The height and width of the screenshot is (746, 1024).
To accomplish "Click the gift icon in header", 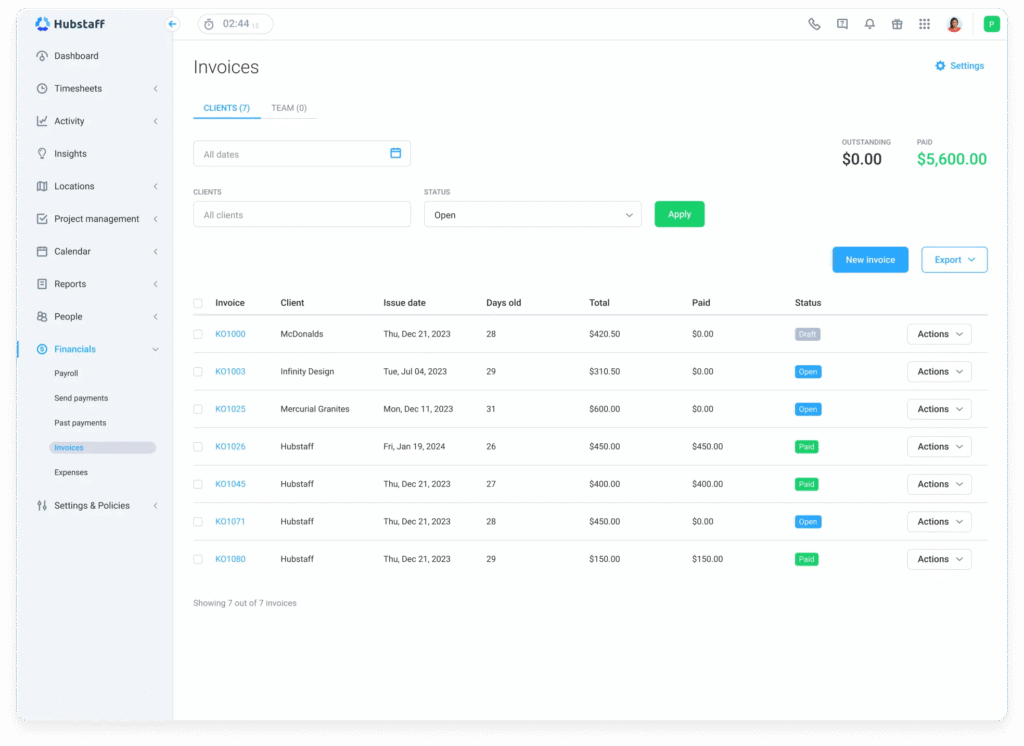I will point(897,24).
